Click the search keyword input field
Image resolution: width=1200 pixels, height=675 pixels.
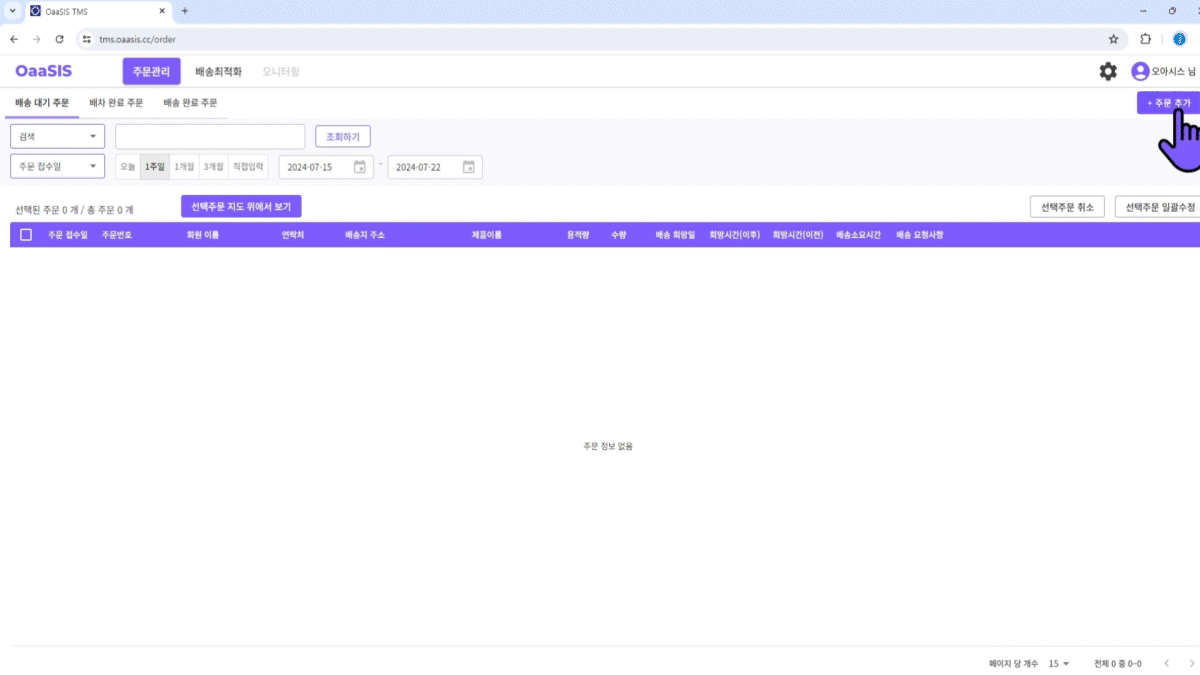[210, 135]
